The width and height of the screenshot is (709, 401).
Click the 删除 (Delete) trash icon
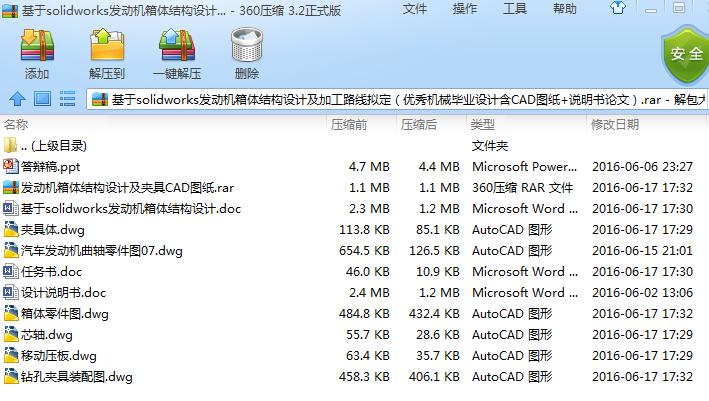(247, 45)
